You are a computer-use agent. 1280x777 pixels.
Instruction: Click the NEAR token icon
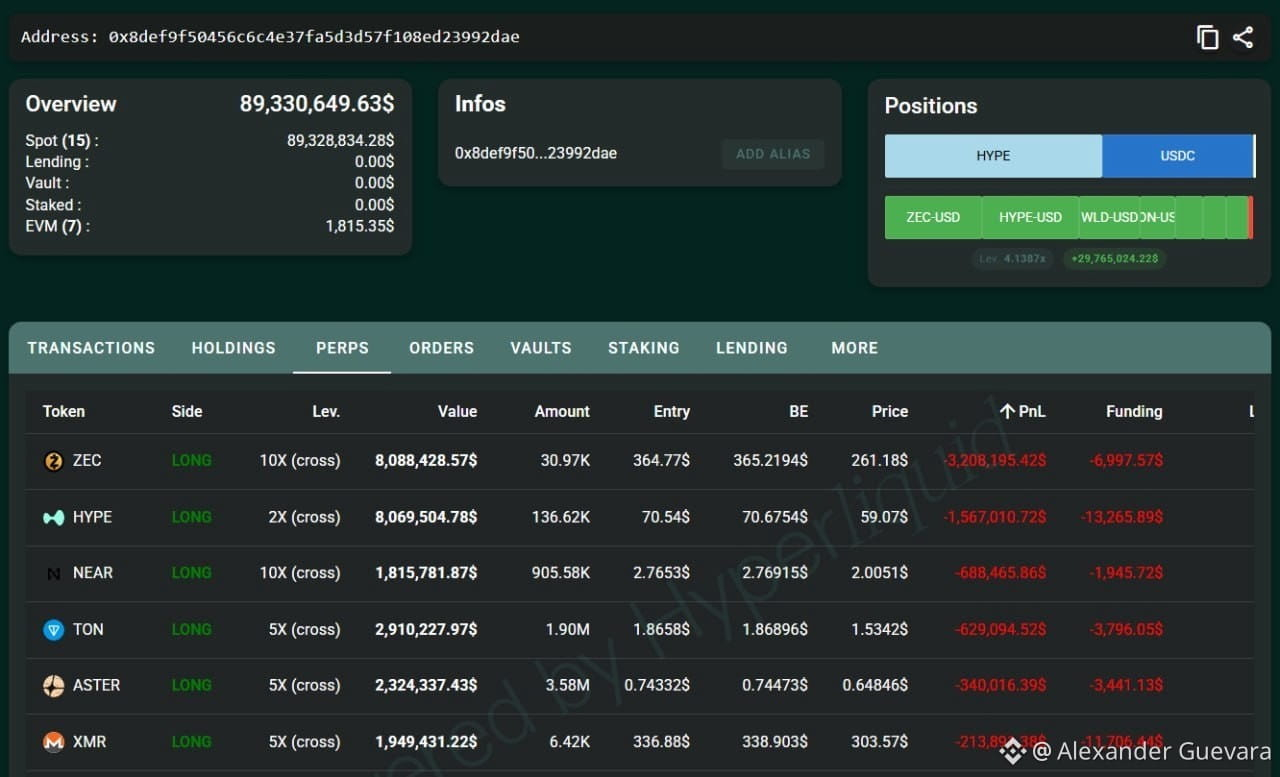point(54,573)
